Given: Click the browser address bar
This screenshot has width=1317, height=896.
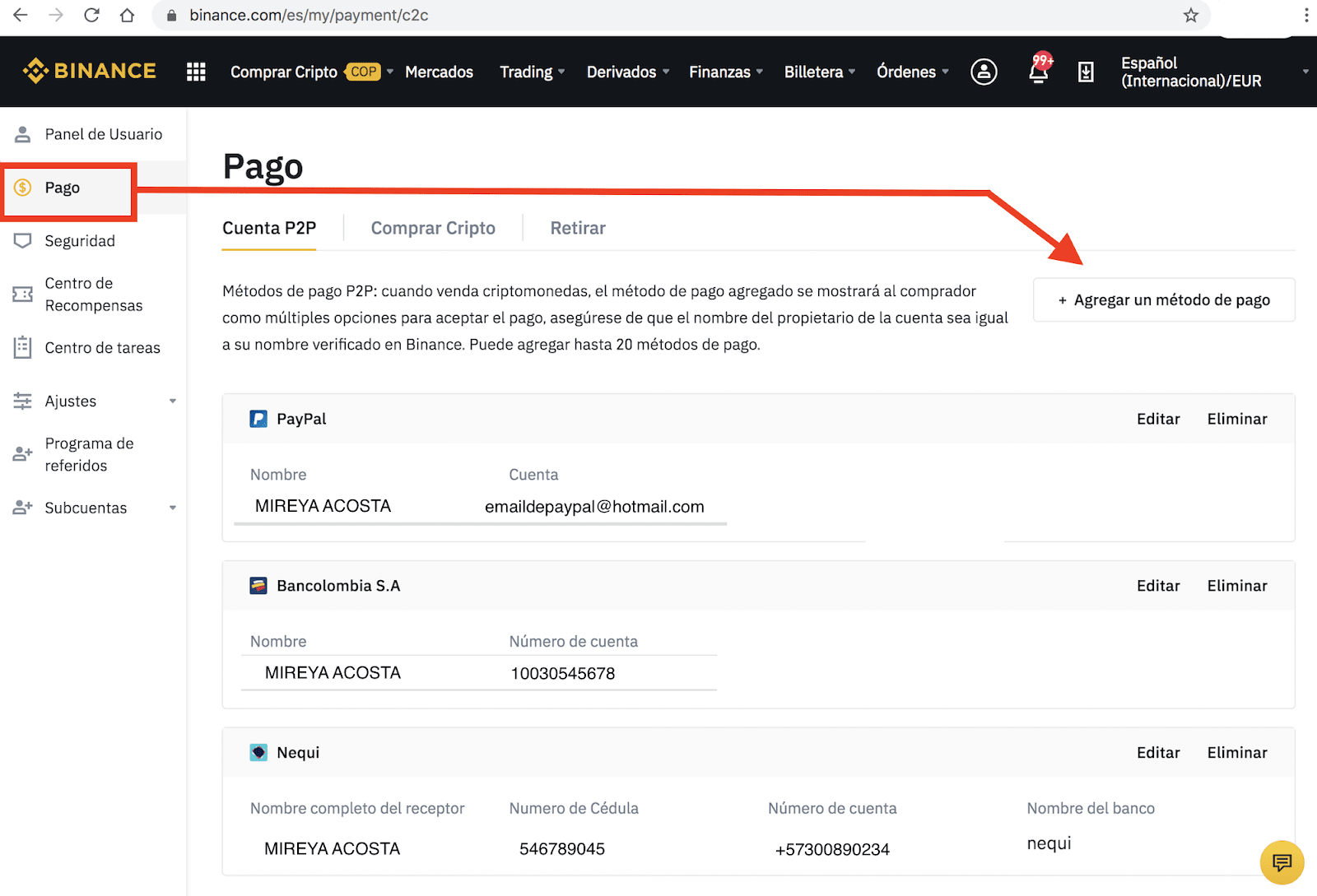Looking at the screenshot, I should (x=682, y=16).
